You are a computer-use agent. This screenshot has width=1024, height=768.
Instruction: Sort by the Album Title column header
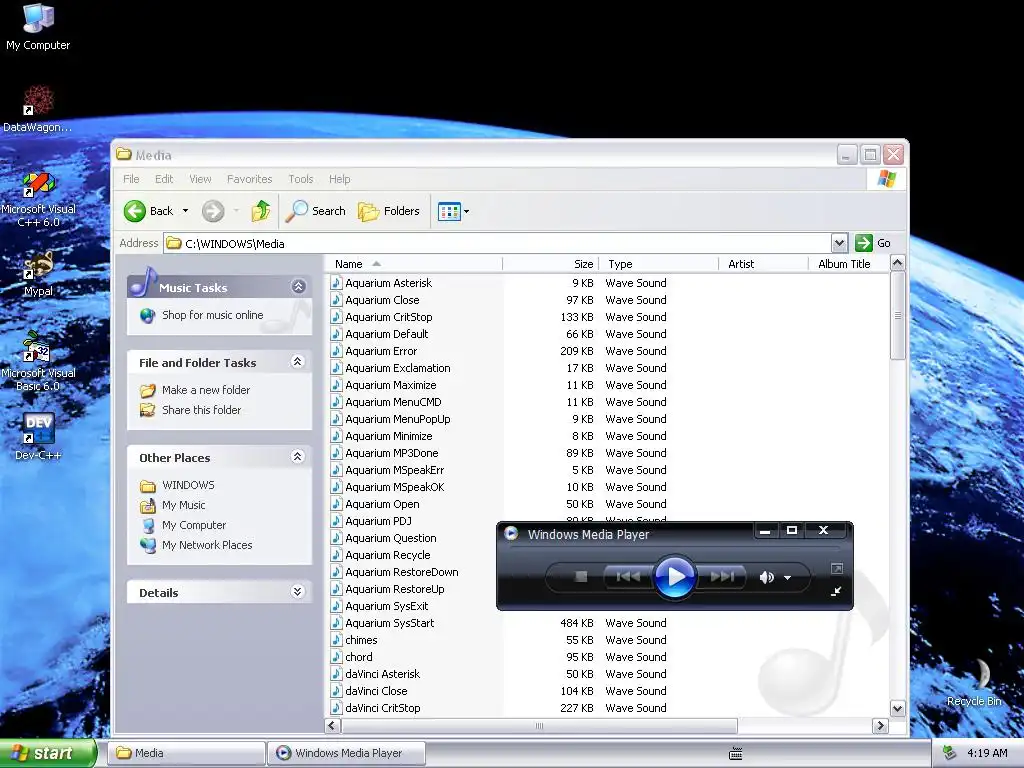click(849, 264)
